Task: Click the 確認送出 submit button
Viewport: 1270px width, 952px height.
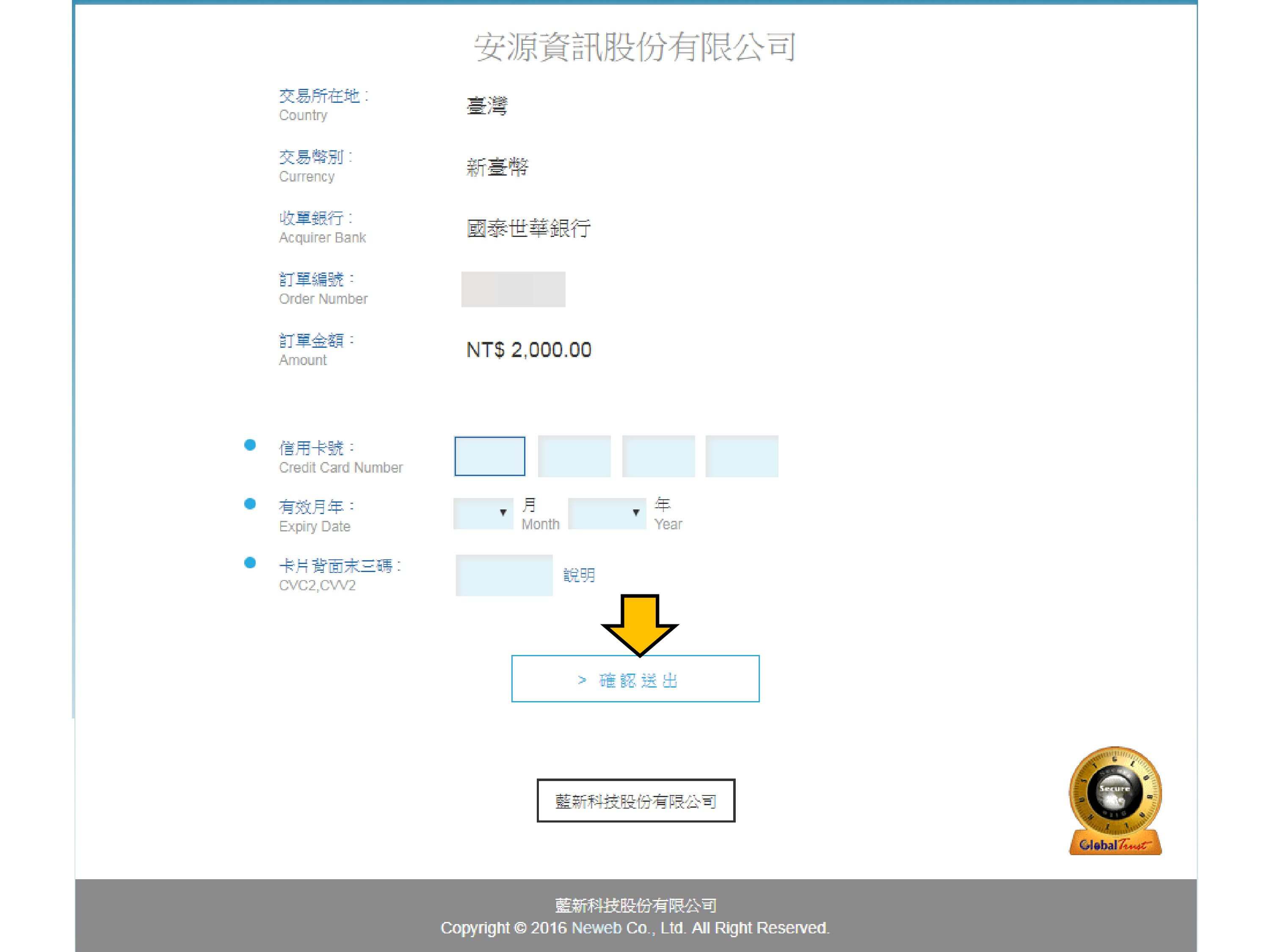Action: 635,679
